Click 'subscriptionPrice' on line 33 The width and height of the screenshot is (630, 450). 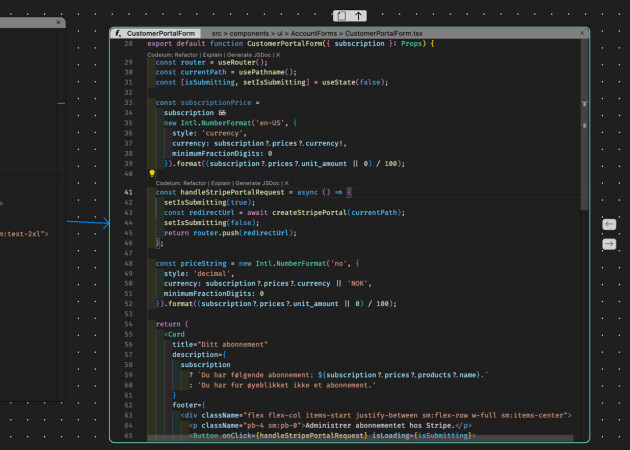tap(216, 103)
